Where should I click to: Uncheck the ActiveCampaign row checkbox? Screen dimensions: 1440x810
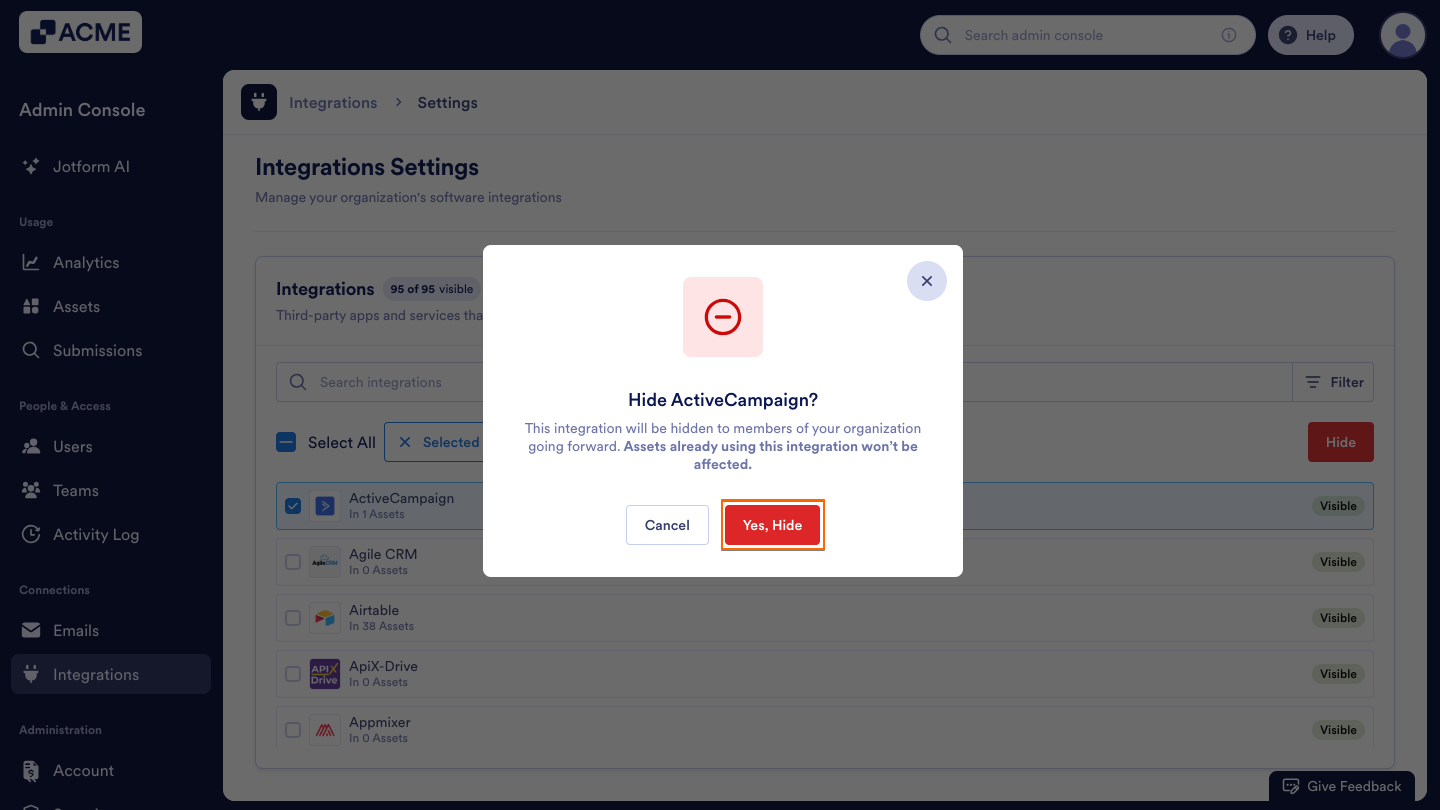(293, 505)
